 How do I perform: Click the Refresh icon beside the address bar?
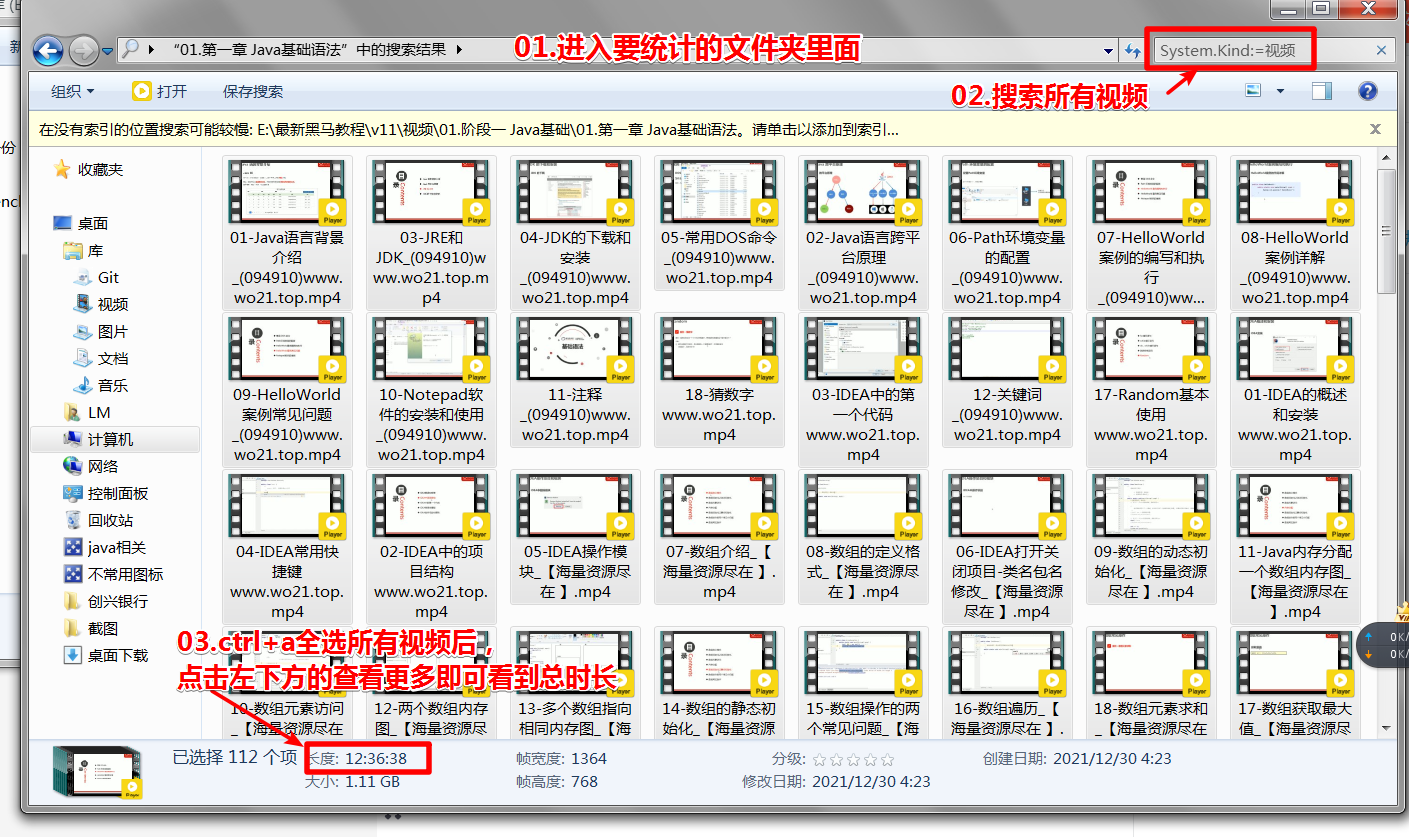point(1132,50)
